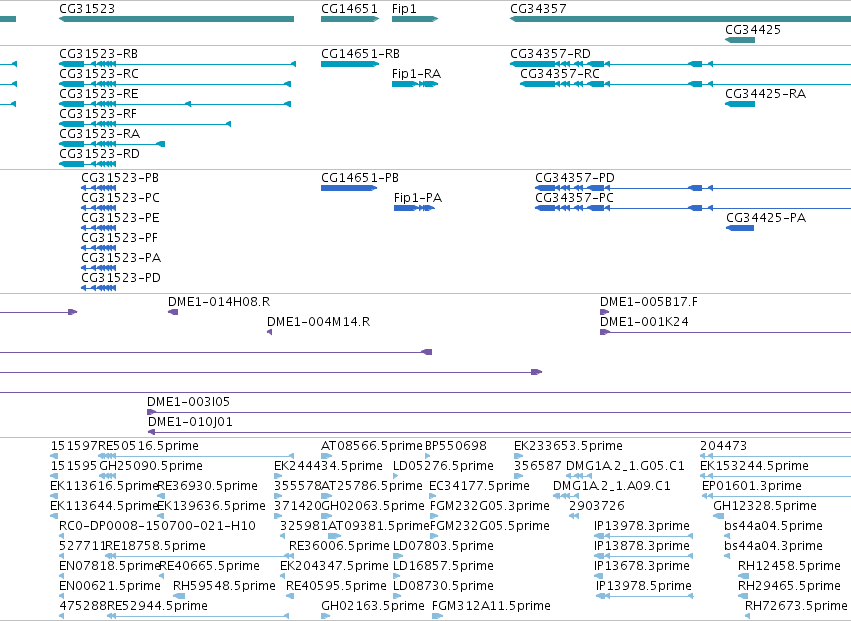Image resolution: width=851 pixels, height=621 pixels.
Task: Click protein label CG31523-PC
Action: click(120, 198)
